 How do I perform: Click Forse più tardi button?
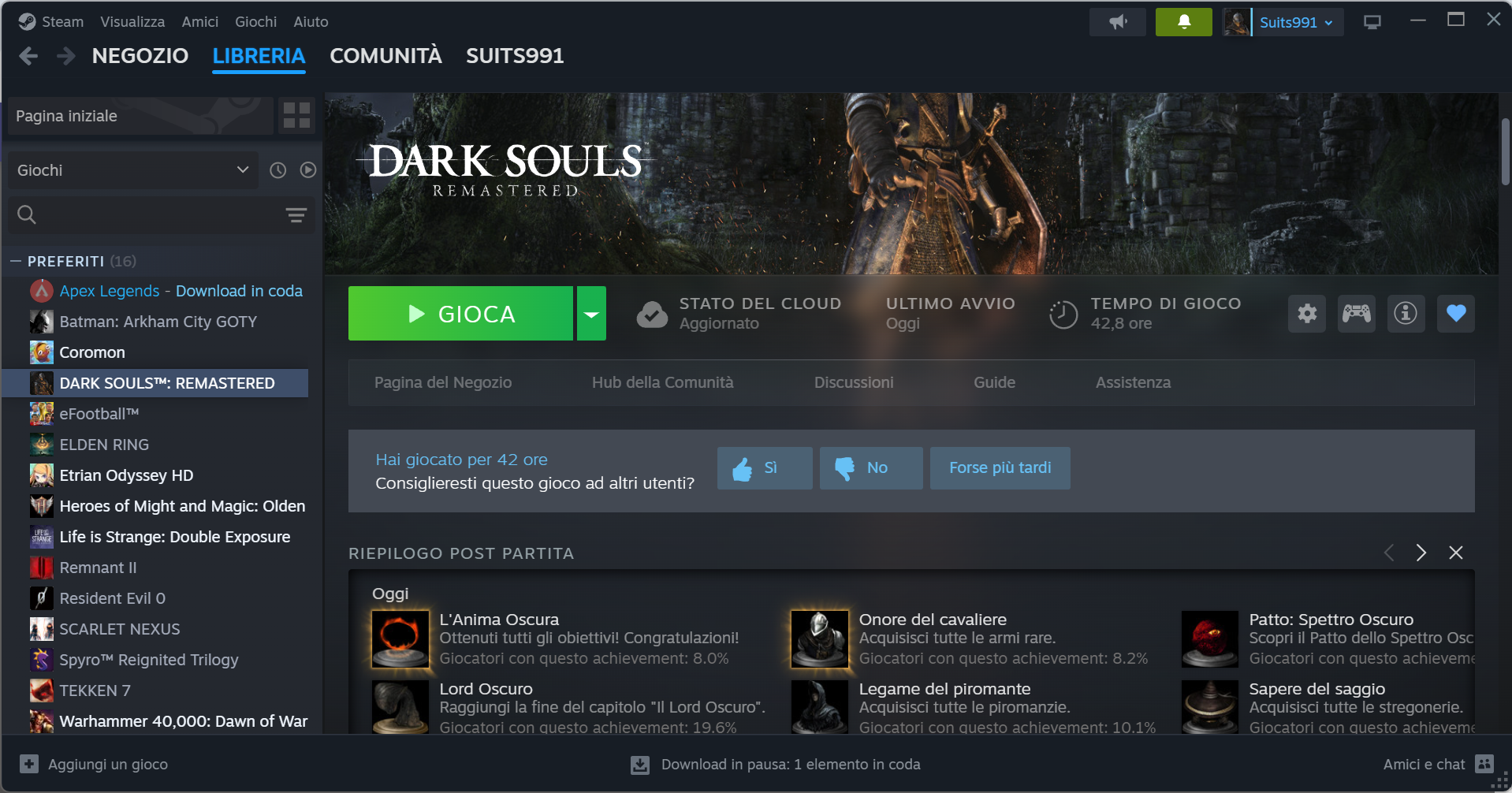click(x=1000, y=468)
